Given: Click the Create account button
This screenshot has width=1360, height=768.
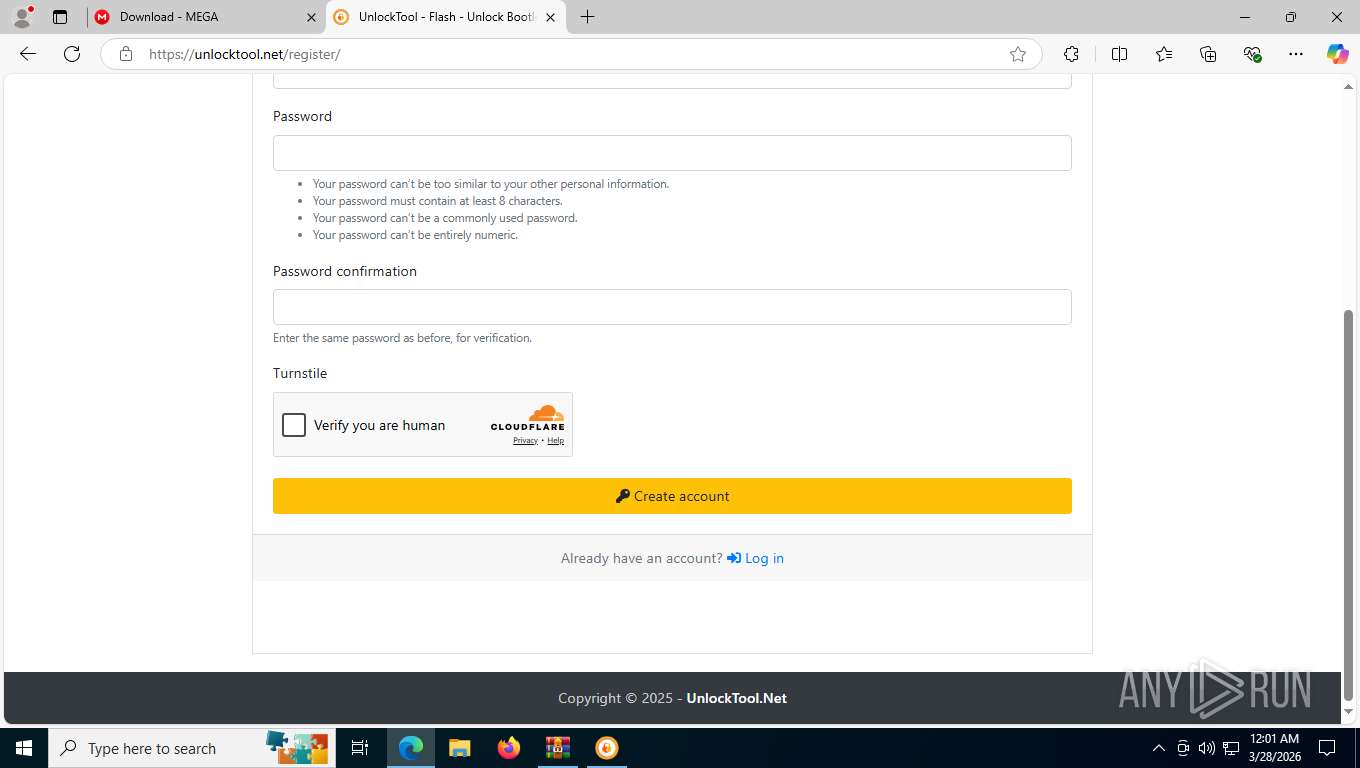Looking at the screenshot, I should [x=672, y=496].
